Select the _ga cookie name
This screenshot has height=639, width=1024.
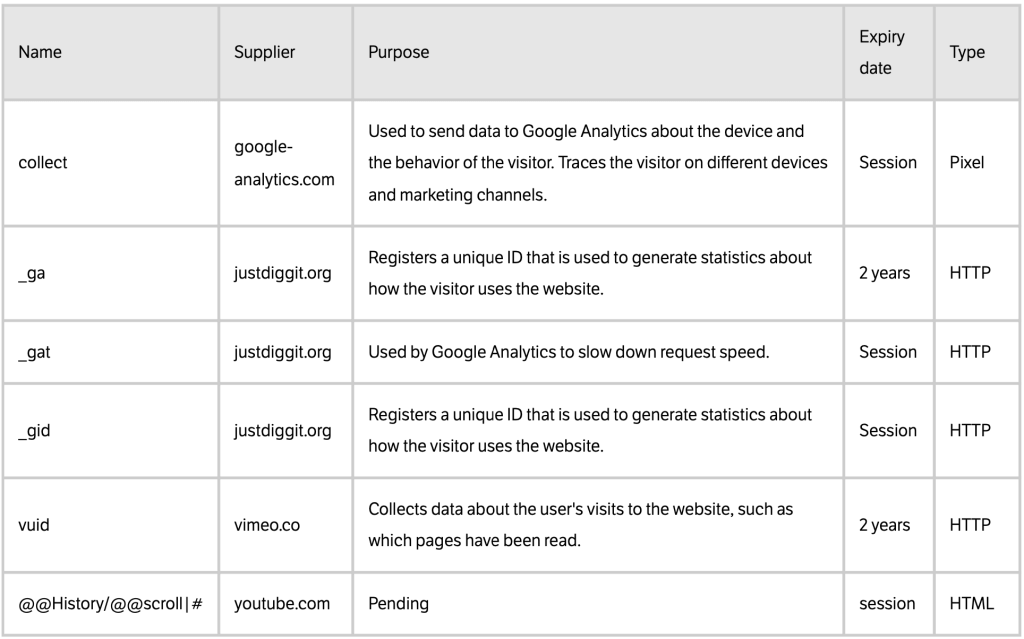pyautogui.click(x=31, y=273)
